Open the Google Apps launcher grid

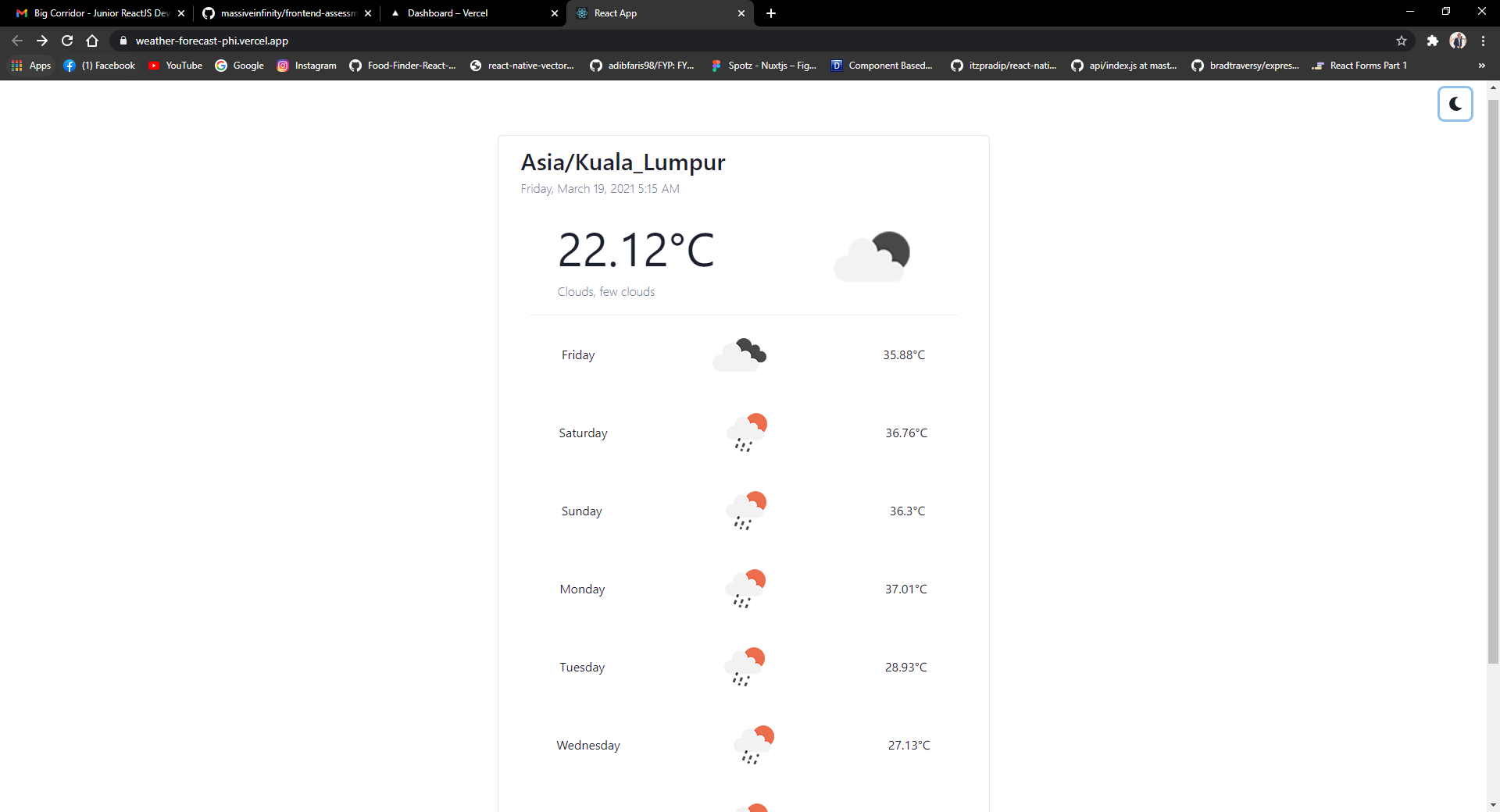point(16,66)
